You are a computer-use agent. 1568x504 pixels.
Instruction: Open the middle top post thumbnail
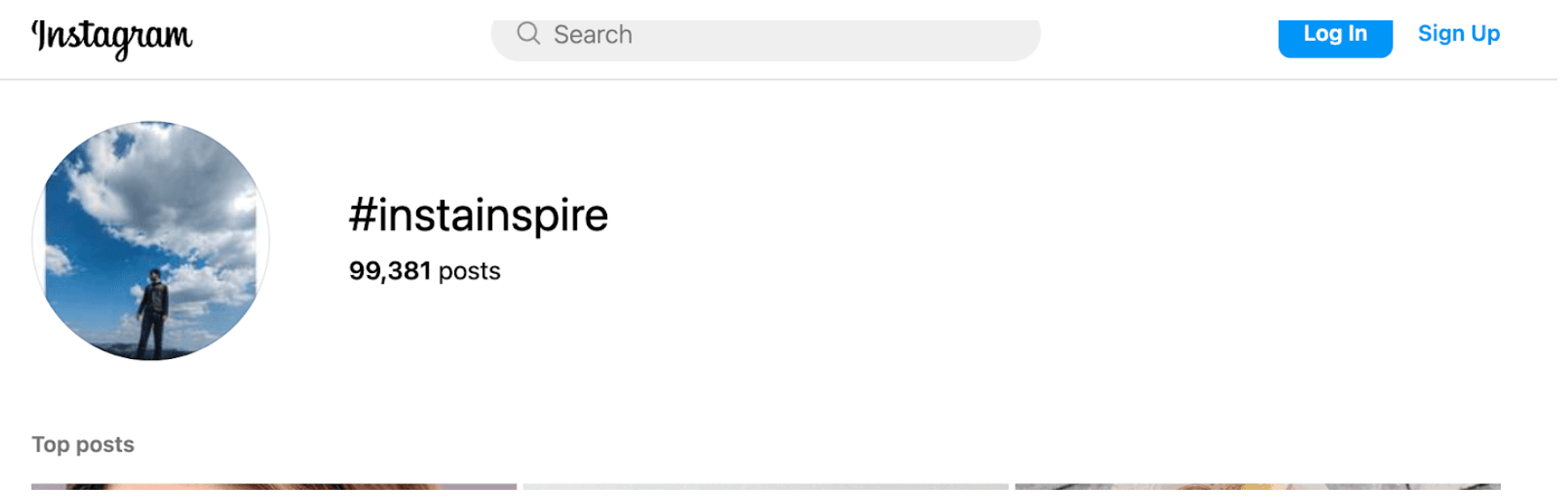click(x=765, y=487)
